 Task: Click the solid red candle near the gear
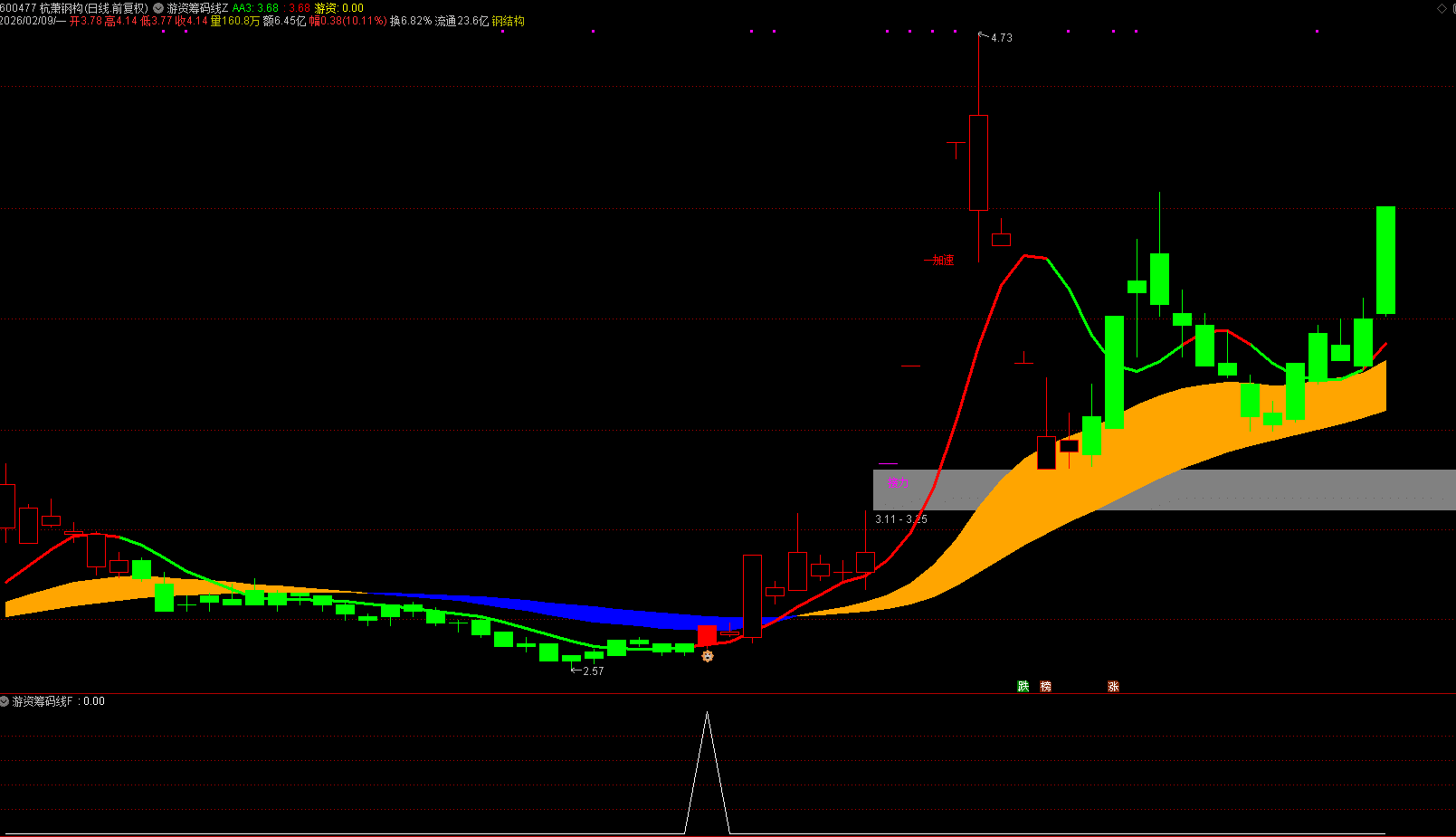click(x=707, y=634)
